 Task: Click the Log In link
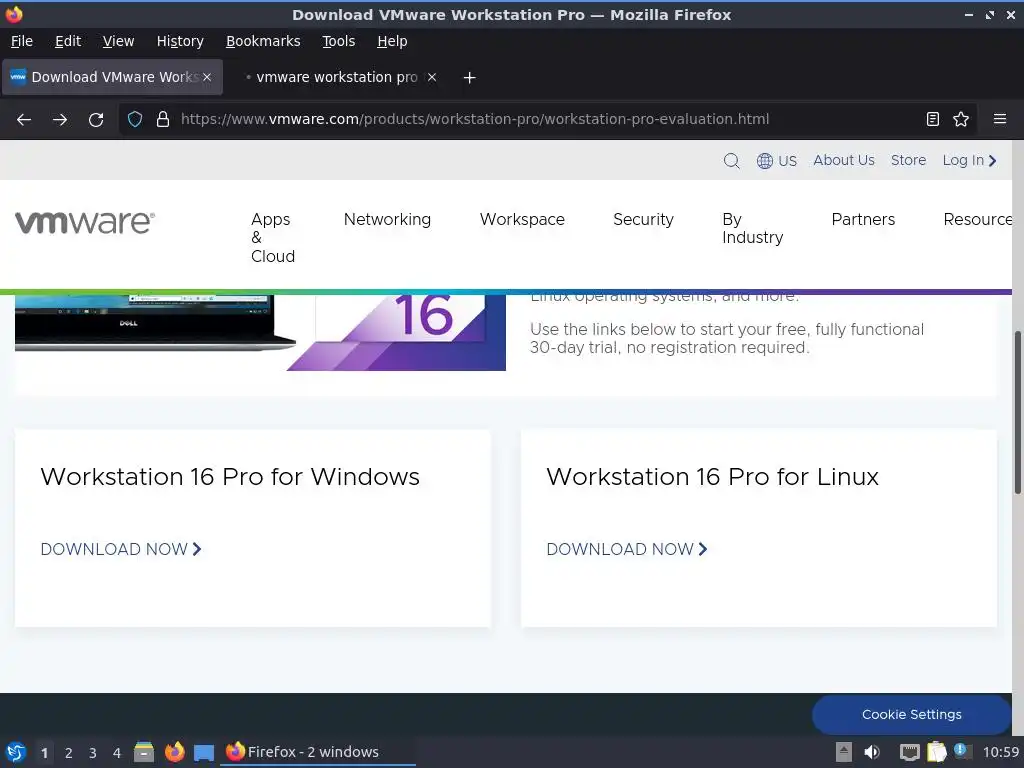click(969, 161)
